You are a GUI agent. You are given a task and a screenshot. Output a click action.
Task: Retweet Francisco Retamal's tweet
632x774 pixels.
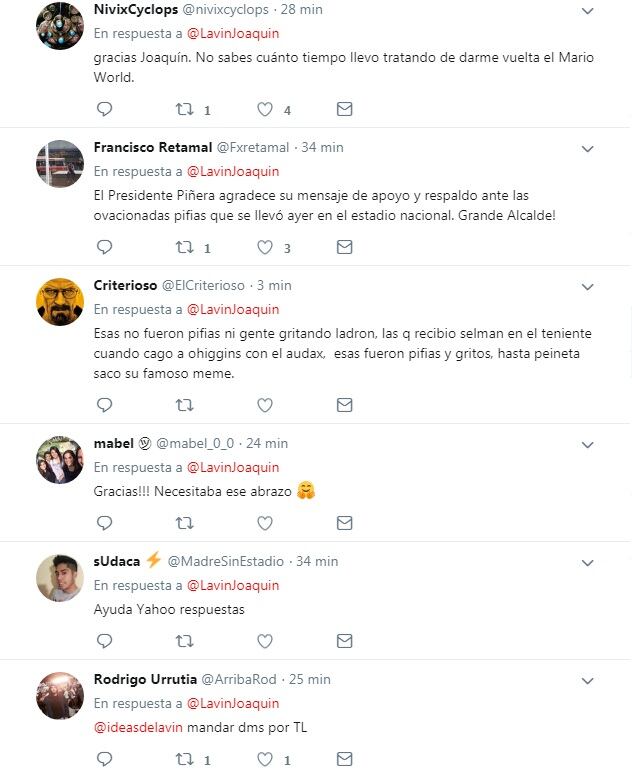pos(185,247)
